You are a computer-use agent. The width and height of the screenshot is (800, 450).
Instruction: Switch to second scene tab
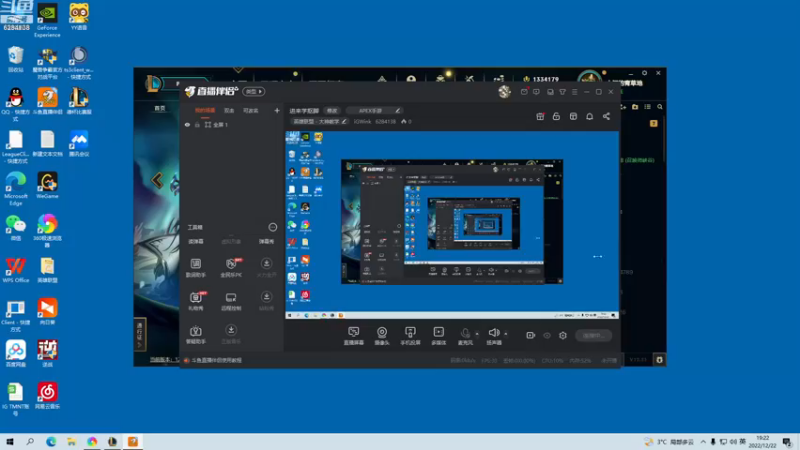[229, 110]
